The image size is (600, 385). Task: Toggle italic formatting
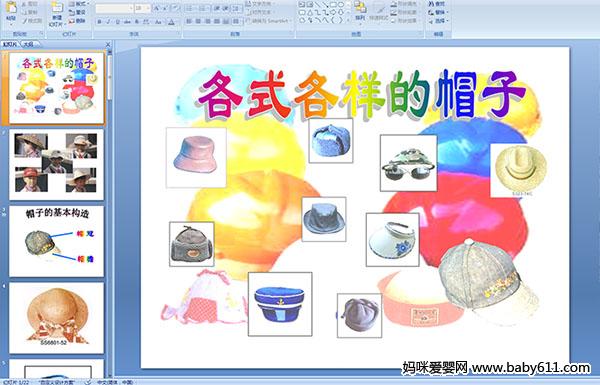[108, 22]
